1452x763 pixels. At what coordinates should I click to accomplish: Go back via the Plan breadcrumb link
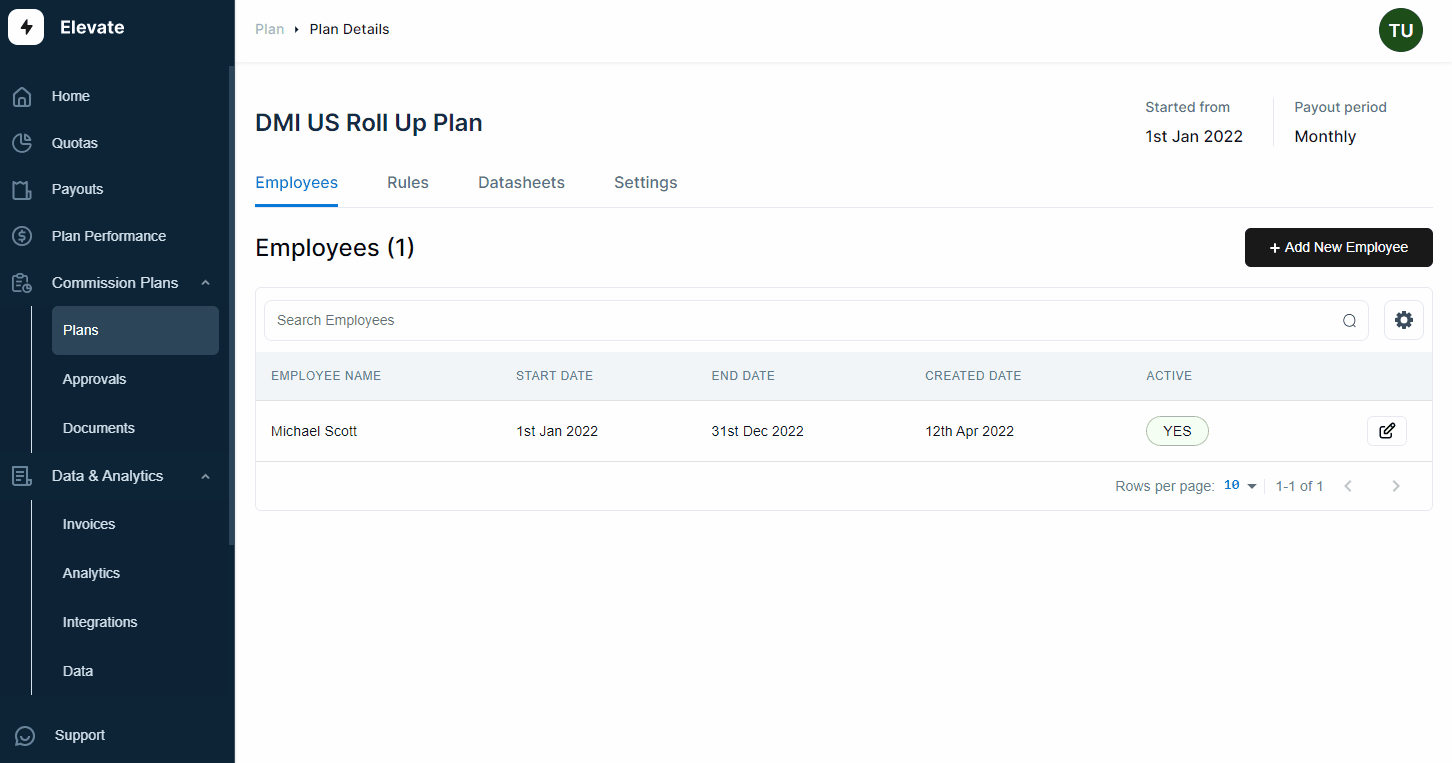coord(270,30)
